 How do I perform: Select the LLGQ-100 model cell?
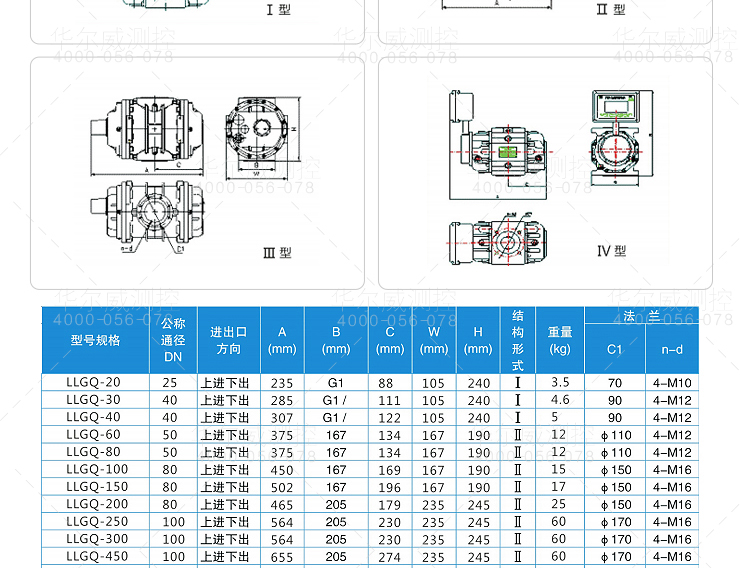[x=97, y=470]
